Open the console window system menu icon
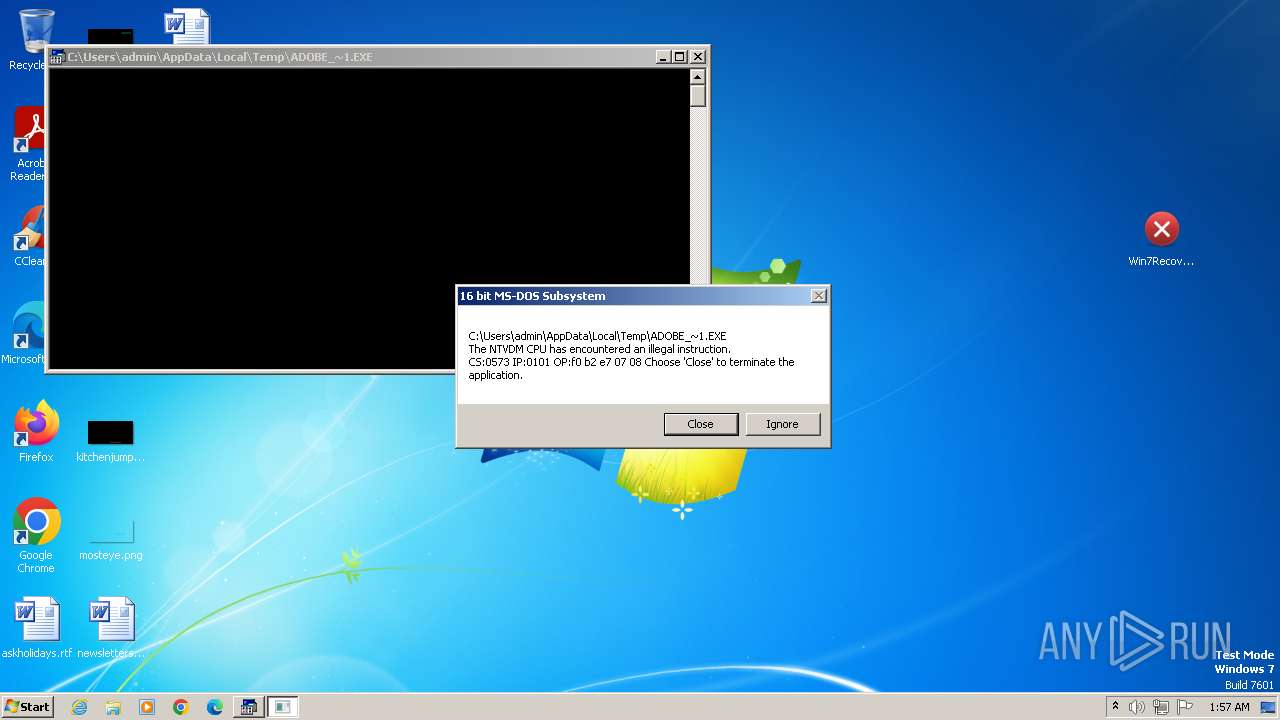1280x720 pixels. point(58,57)
